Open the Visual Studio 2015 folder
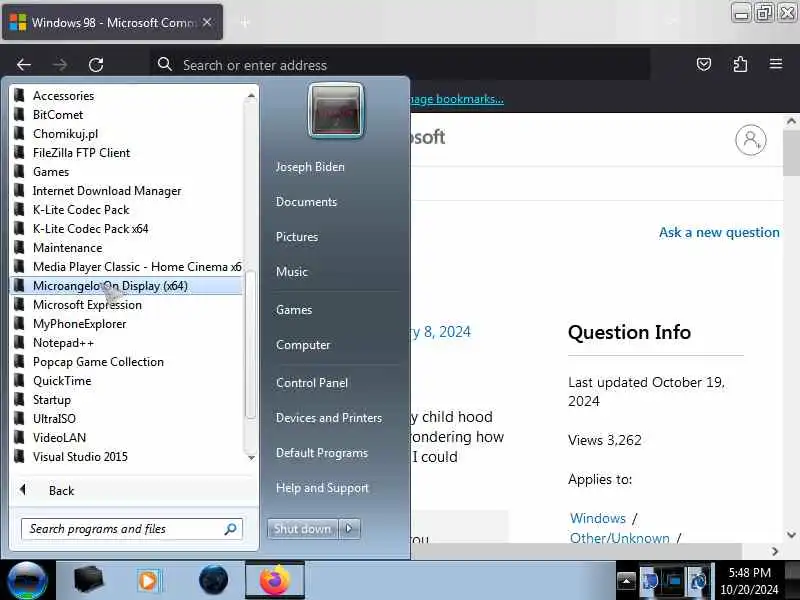 (x=127, y=457)
